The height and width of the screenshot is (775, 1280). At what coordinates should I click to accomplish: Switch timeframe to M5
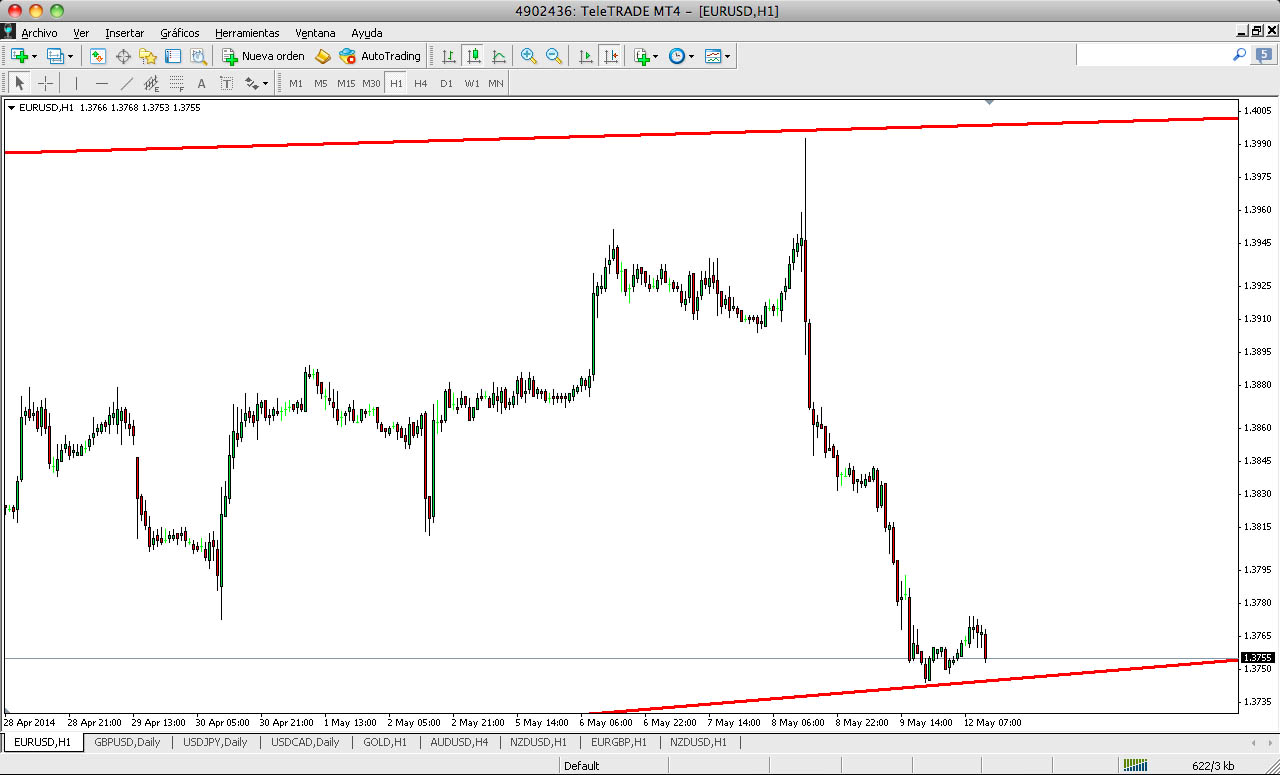(x=321, y=83)
